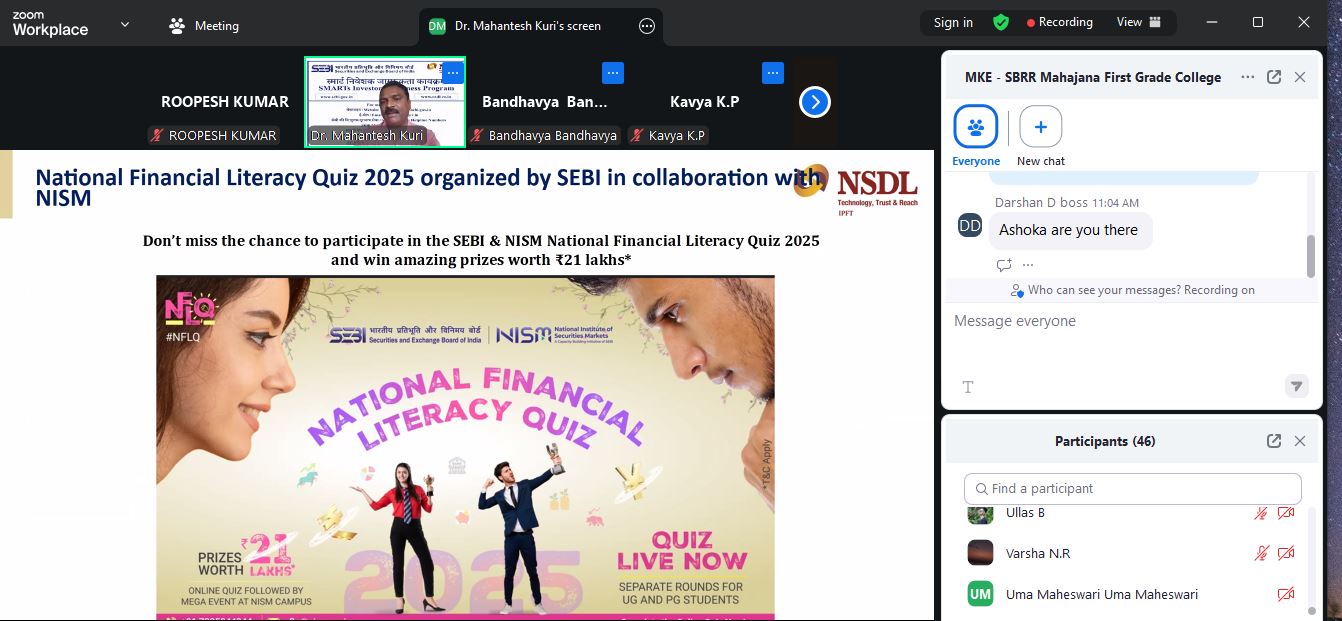
Task: Toggle Varsha N.R's muted microphone icon
Action: point(1262,553)
